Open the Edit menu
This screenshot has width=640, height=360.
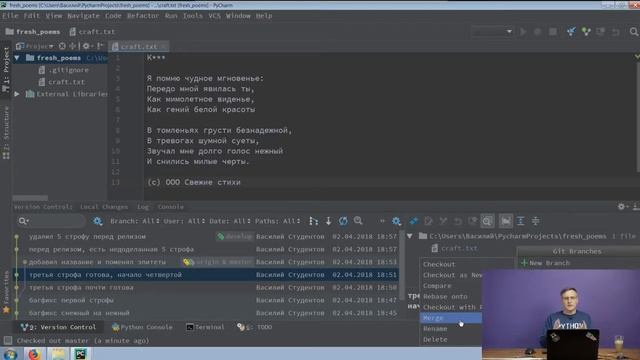31,16
